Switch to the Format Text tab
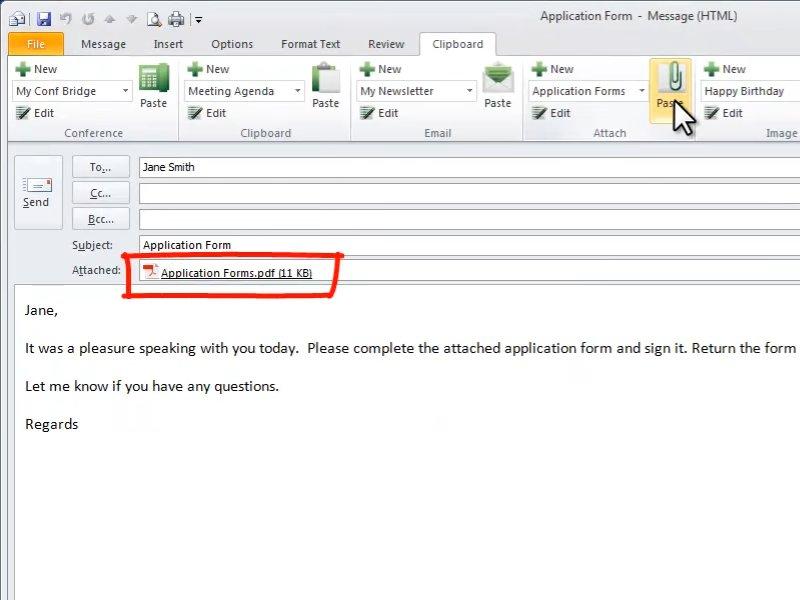Screen dimensions: 800x600 (310, 44)
